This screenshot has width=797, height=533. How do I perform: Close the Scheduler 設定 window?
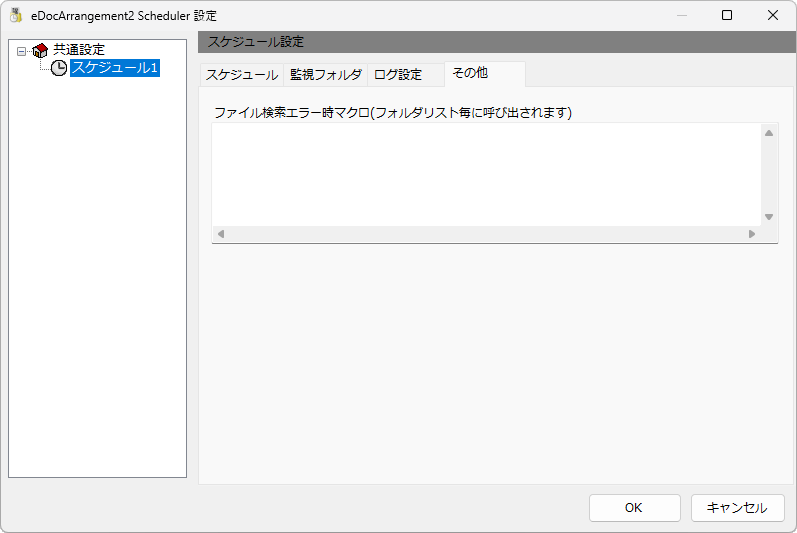(773, 15)
